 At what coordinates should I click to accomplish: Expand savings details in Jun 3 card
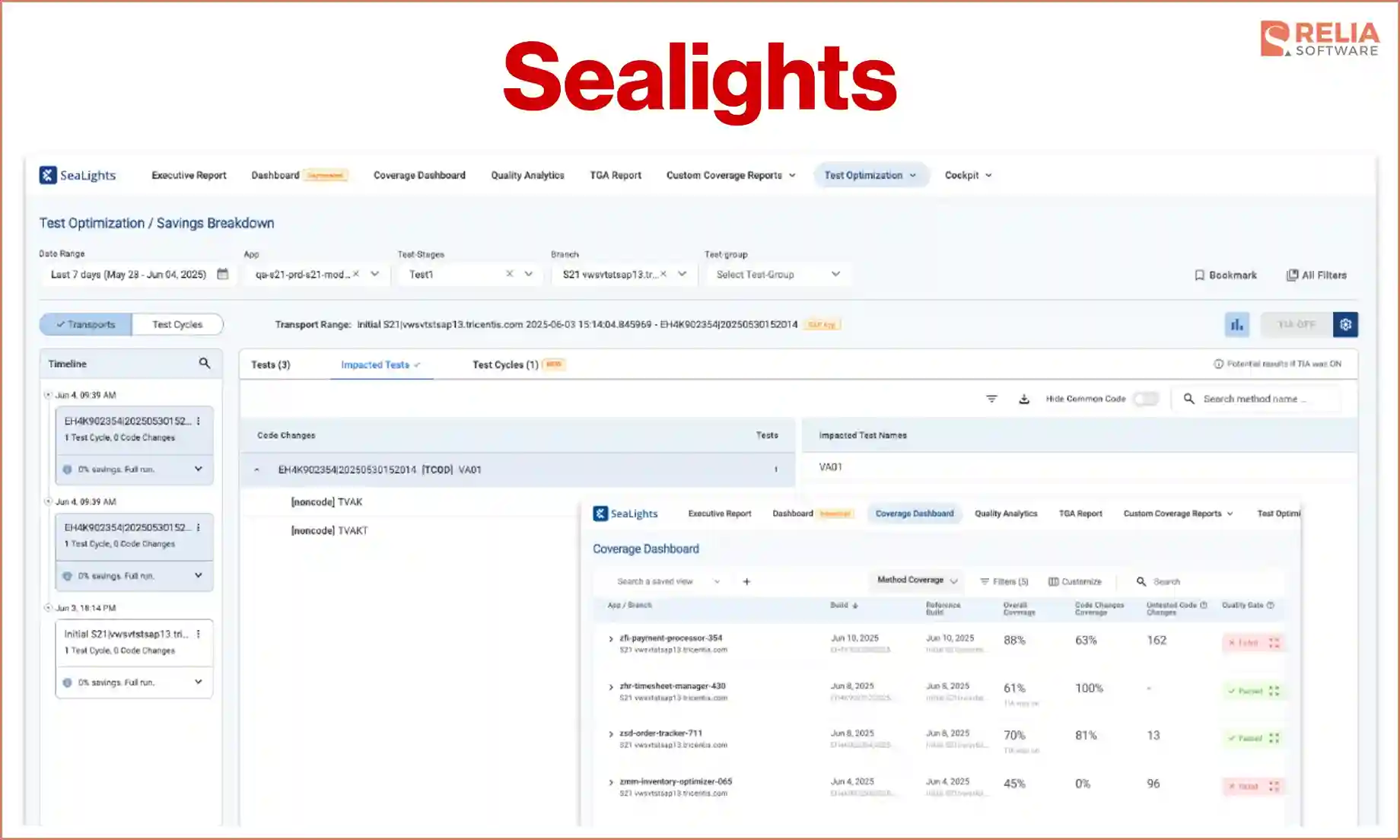coord(199,682)
